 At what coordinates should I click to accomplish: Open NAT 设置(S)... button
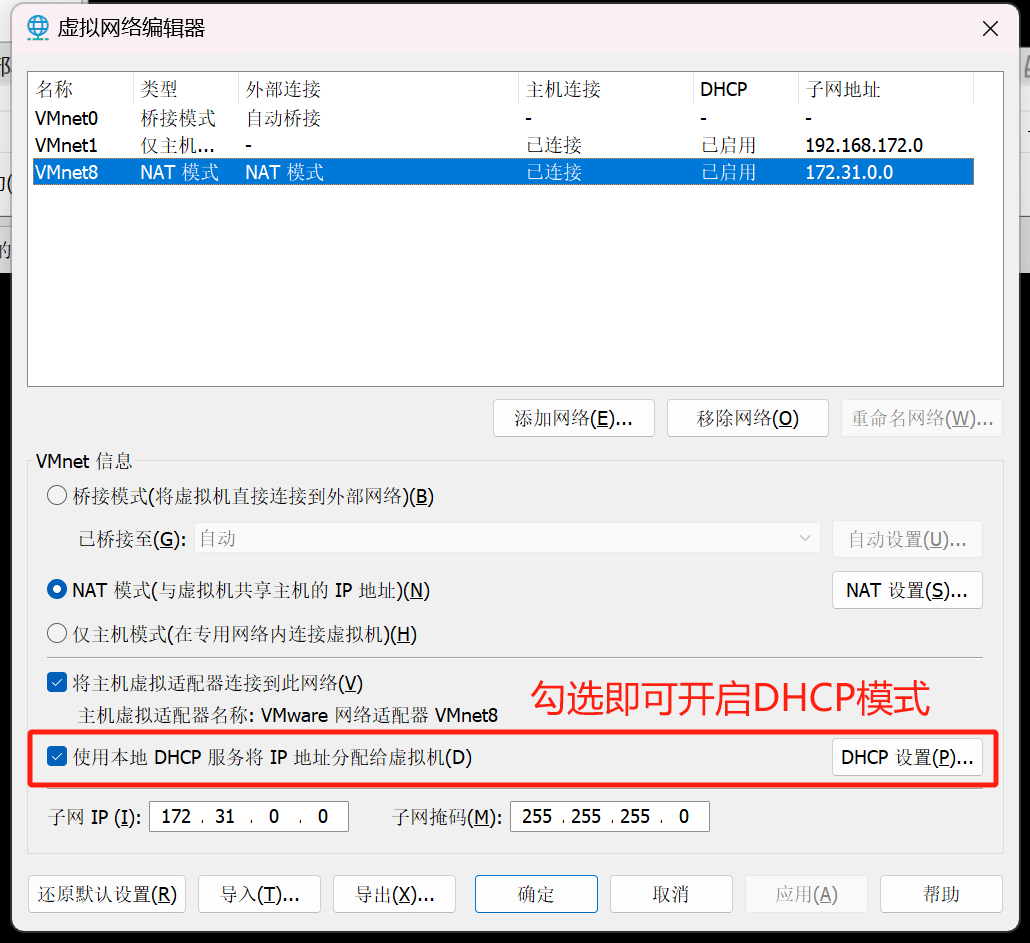click(x=907, y=590)
